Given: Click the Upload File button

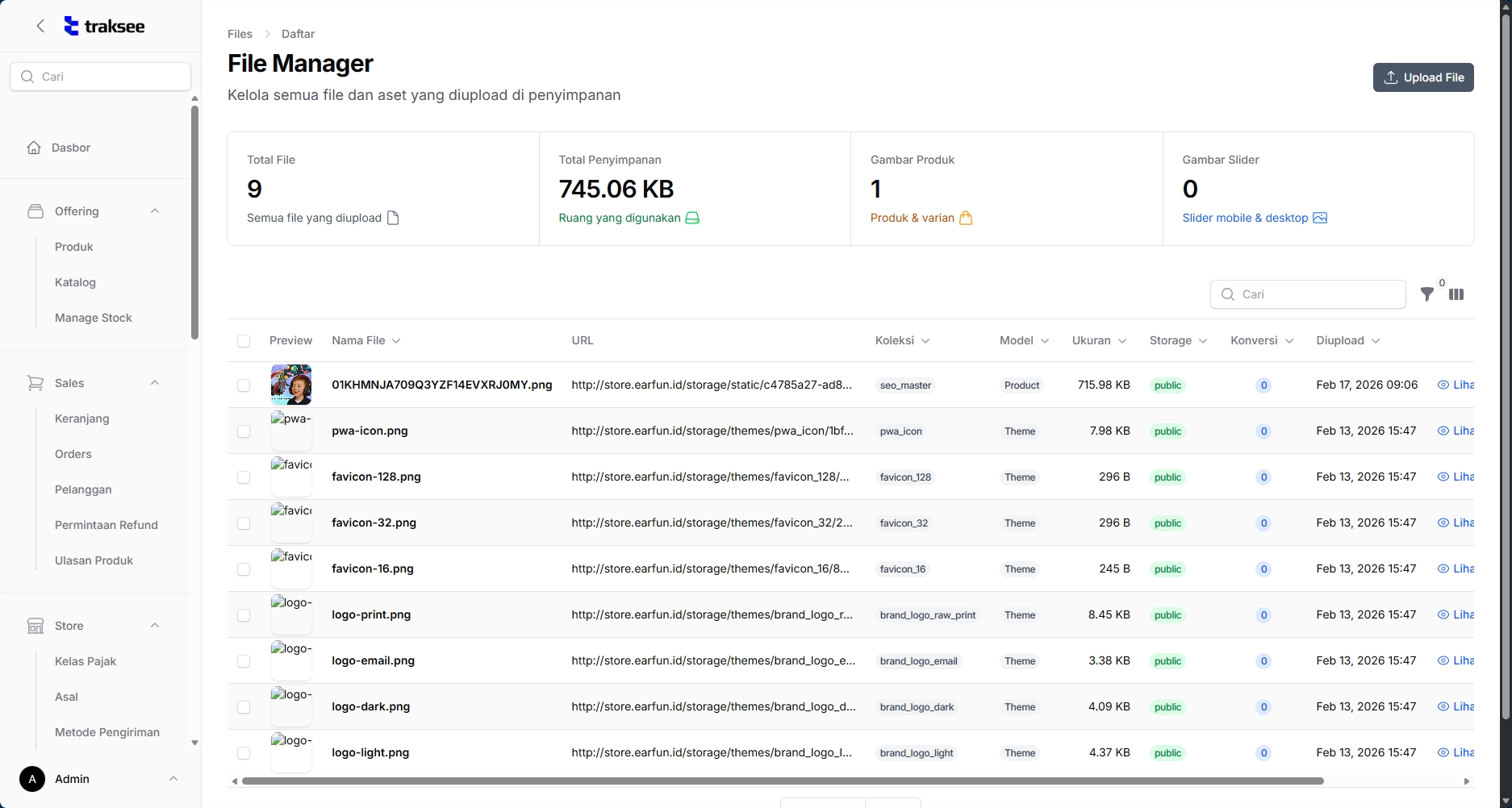Looking at the screenshot, I should (x=1423, y=77).
